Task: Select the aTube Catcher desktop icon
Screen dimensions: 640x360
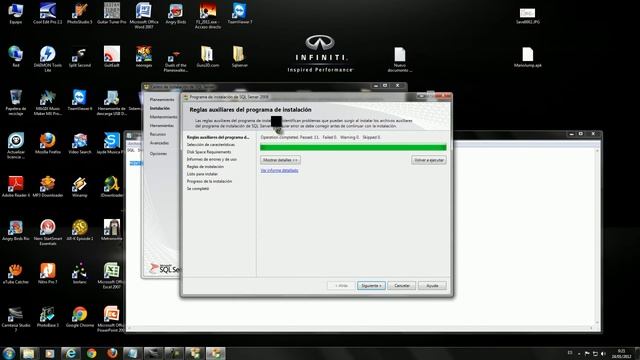Action: (16, 273)
